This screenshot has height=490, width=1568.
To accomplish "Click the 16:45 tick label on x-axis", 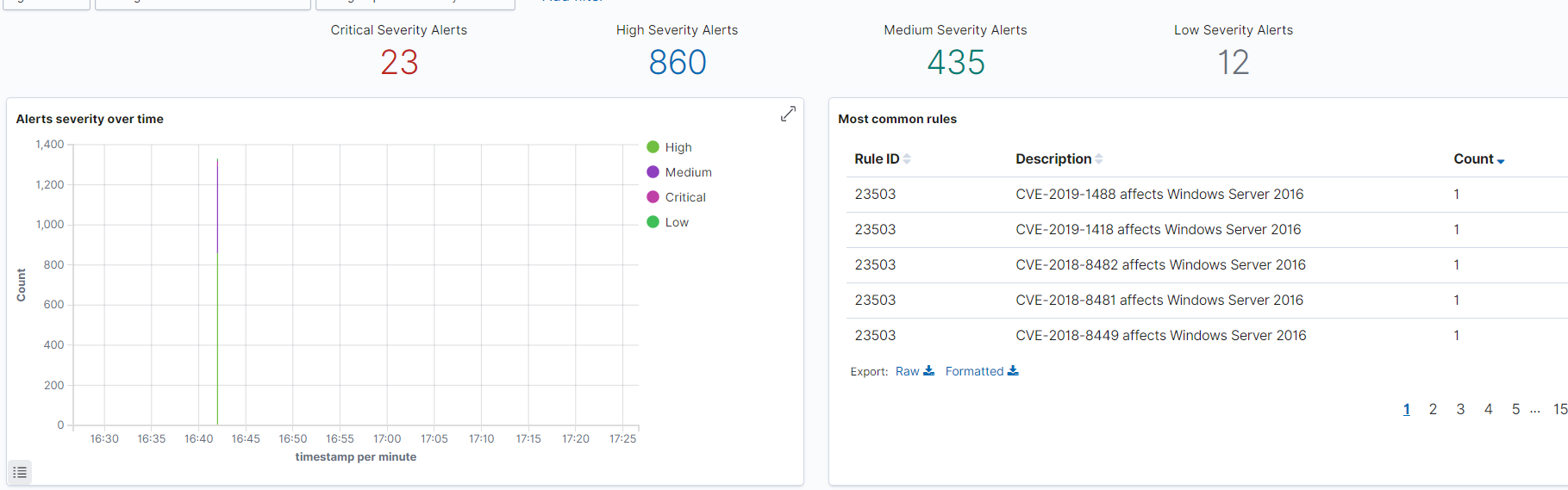I will [x=246, y=439].
